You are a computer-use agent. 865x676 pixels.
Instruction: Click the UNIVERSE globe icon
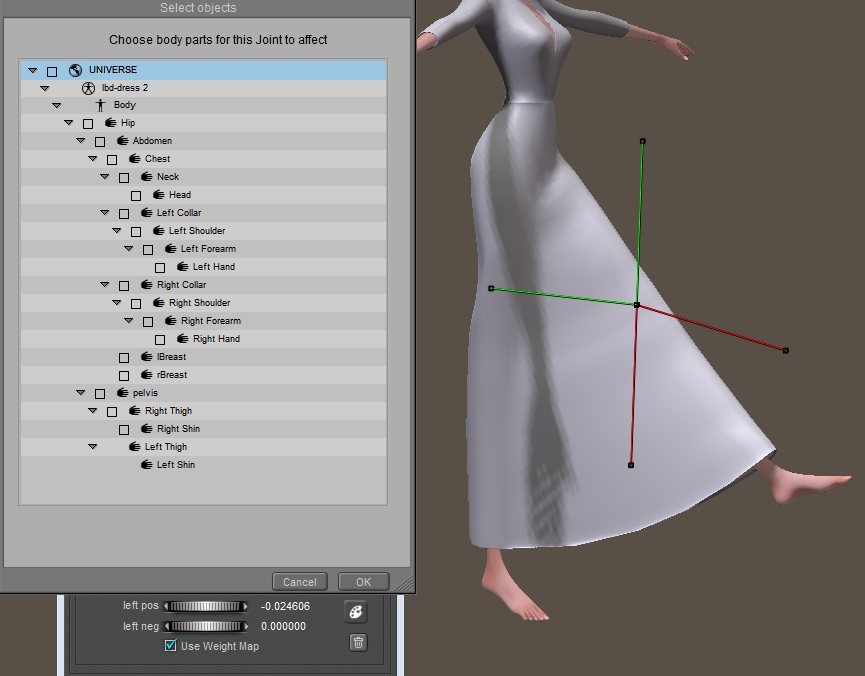pyautogui.click(x=75, y=70)
